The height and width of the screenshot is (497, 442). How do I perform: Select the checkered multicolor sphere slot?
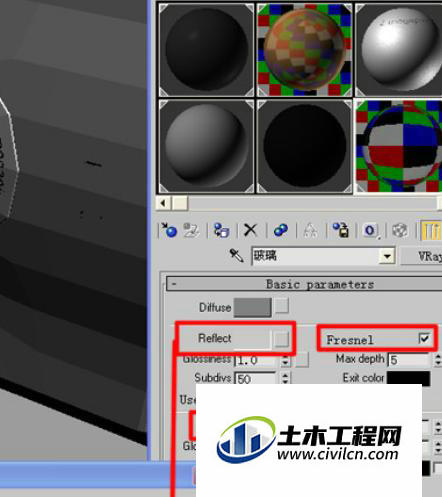pos(304,50)
